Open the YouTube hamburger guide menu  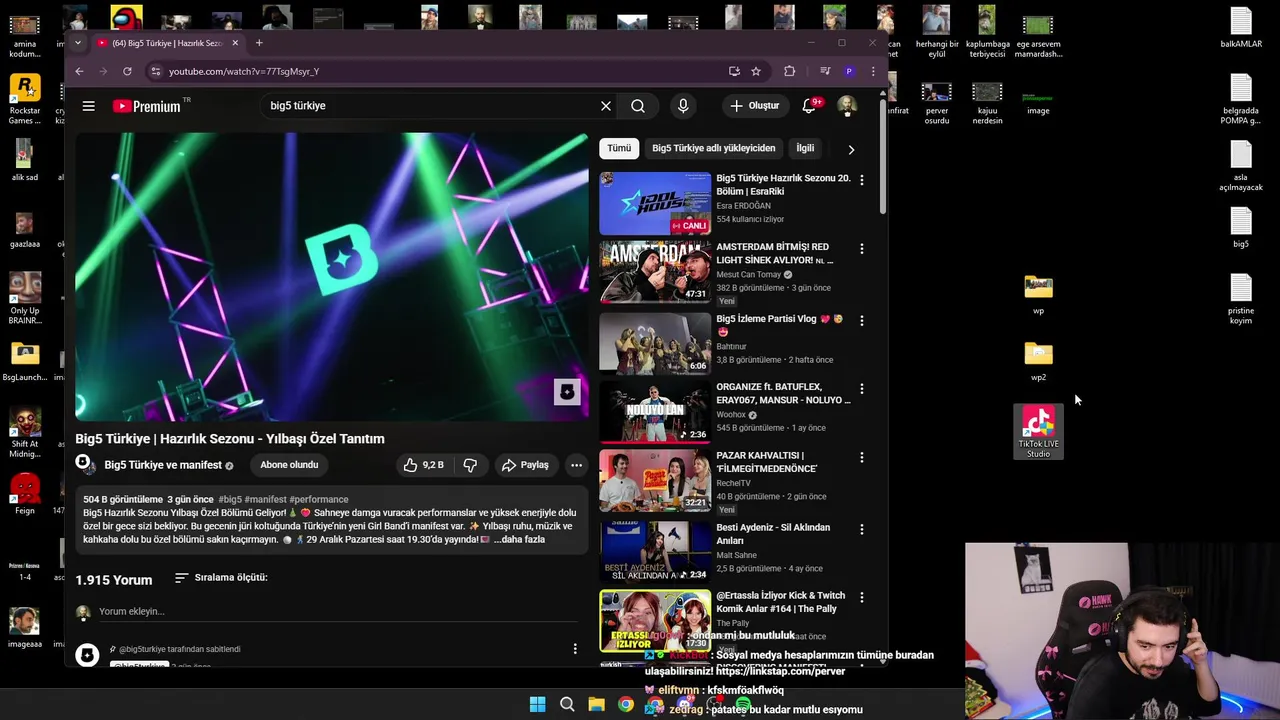(x=89, y=106)
